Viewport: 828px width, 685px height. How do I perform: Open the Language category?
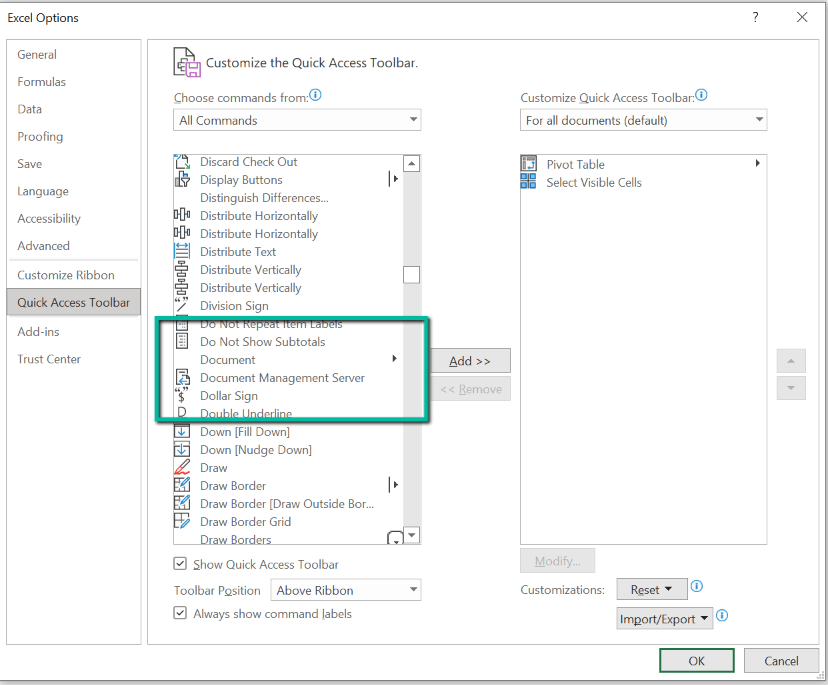pos(43,191)
